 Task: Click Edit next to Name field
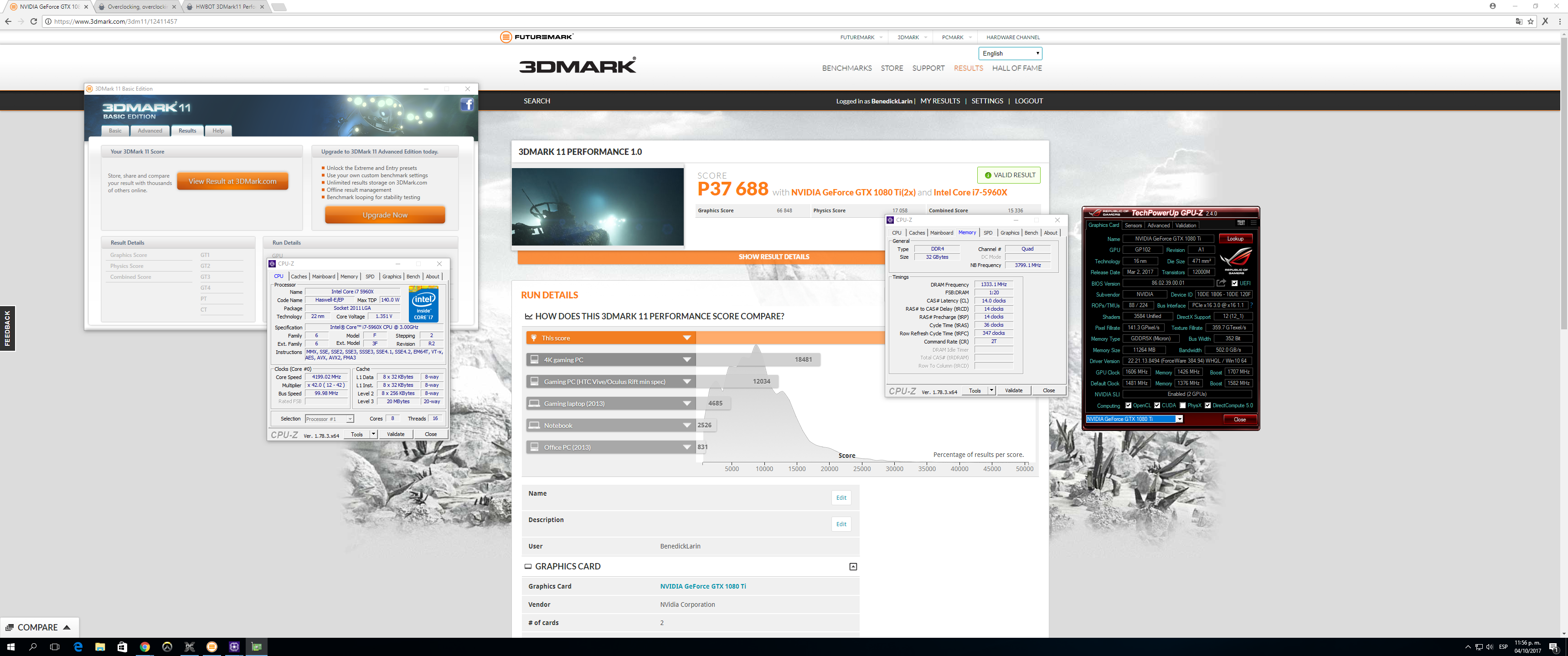point(841,498)
